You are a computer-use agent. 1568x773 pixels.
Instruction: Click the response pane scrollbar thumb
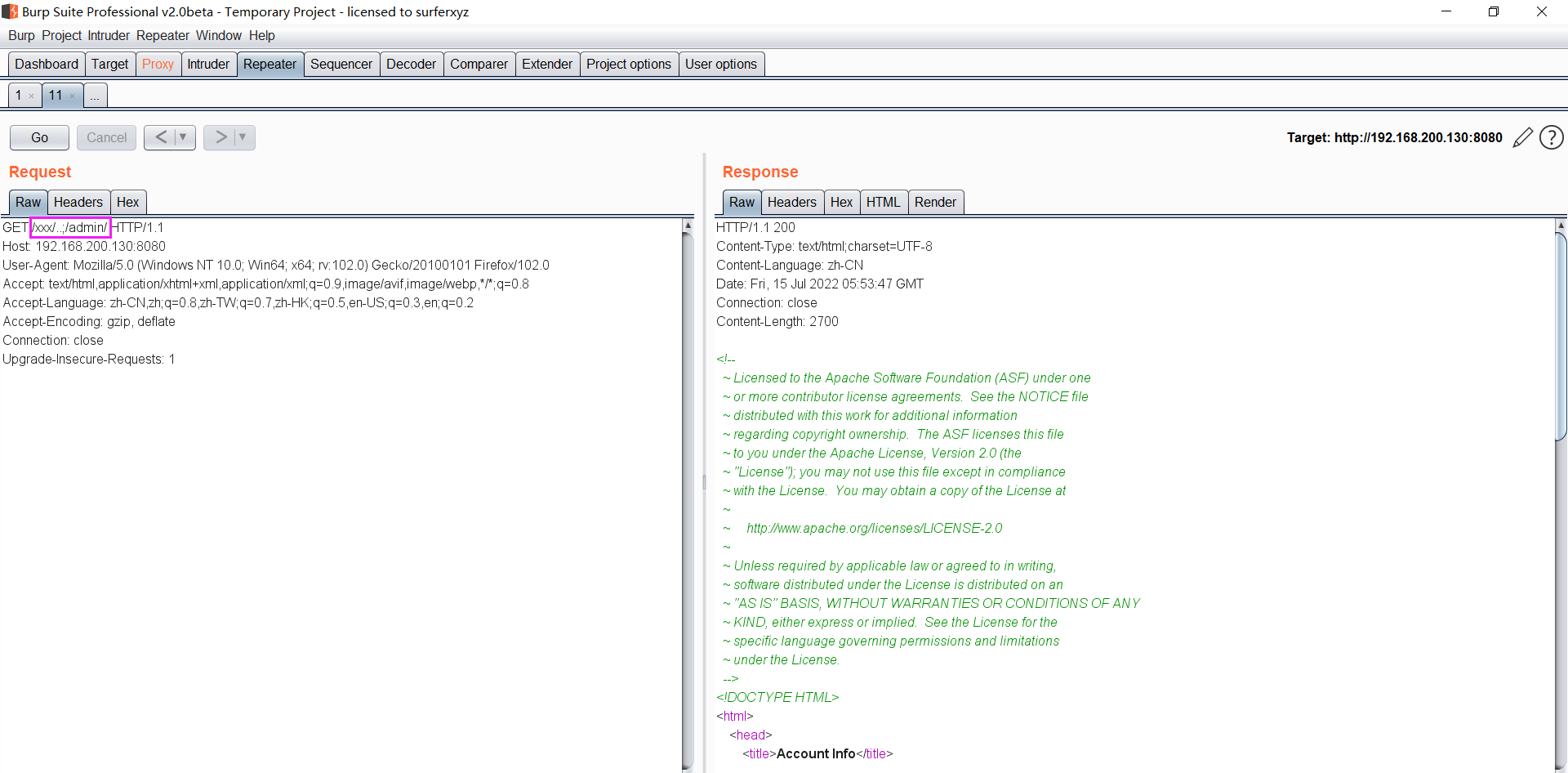point(1561,337)
